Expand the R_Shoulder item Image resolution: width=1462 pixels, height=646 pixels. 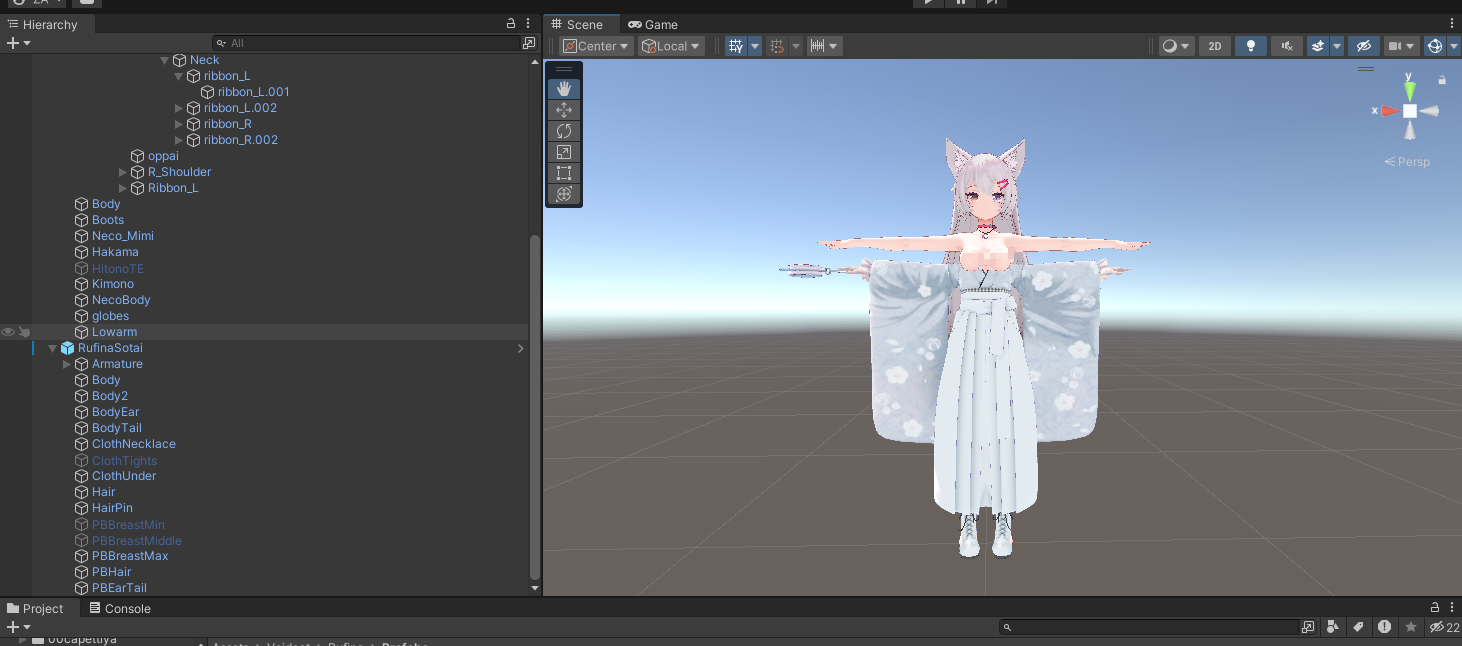[123, 172]
